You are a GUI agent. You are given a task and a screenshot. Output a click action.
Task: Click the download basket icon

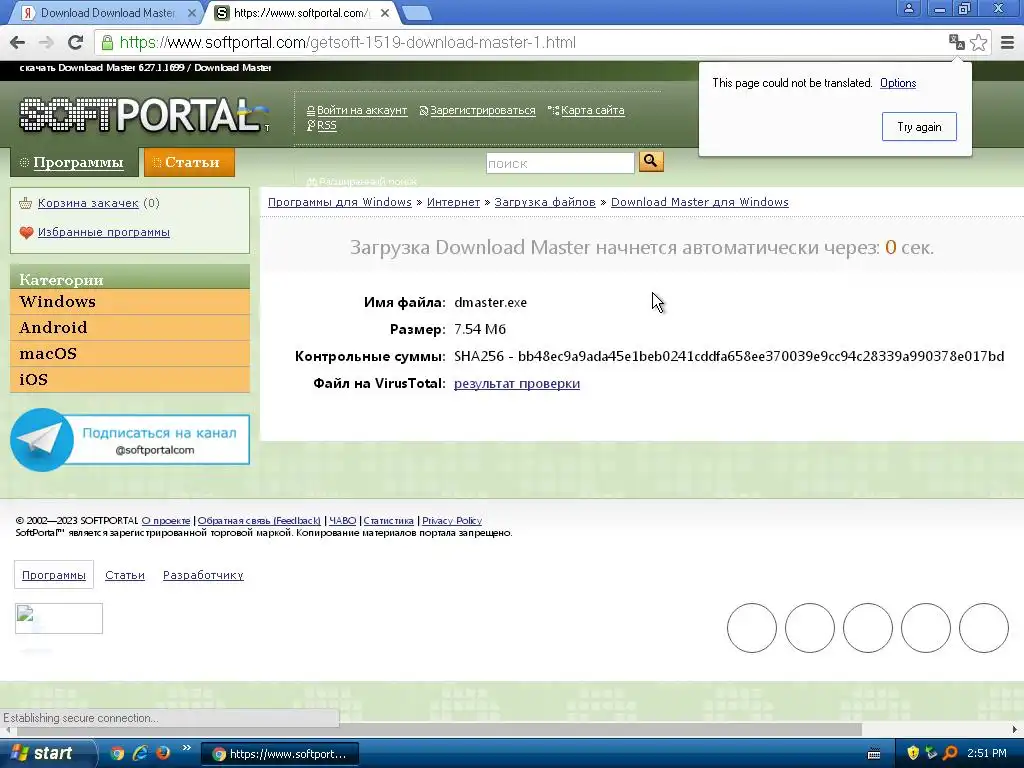[25, 203]
